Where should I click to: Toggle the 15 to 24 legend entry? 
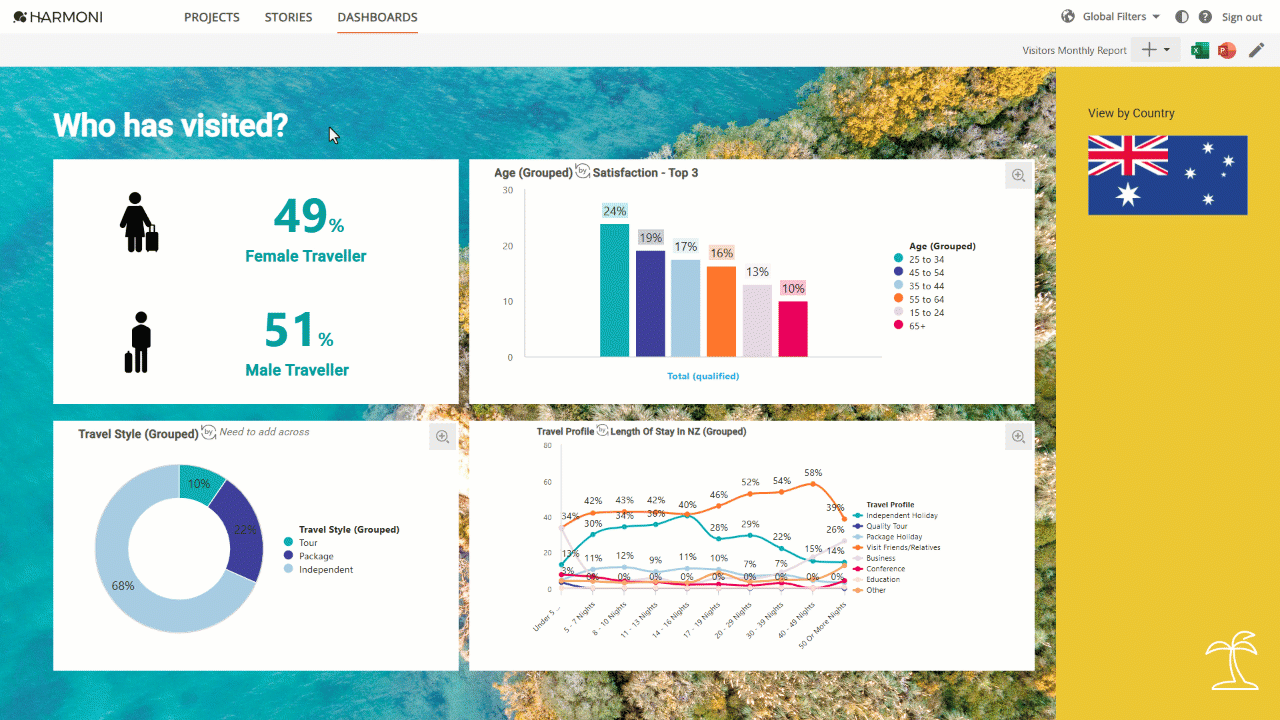click(x=920, y=312)
